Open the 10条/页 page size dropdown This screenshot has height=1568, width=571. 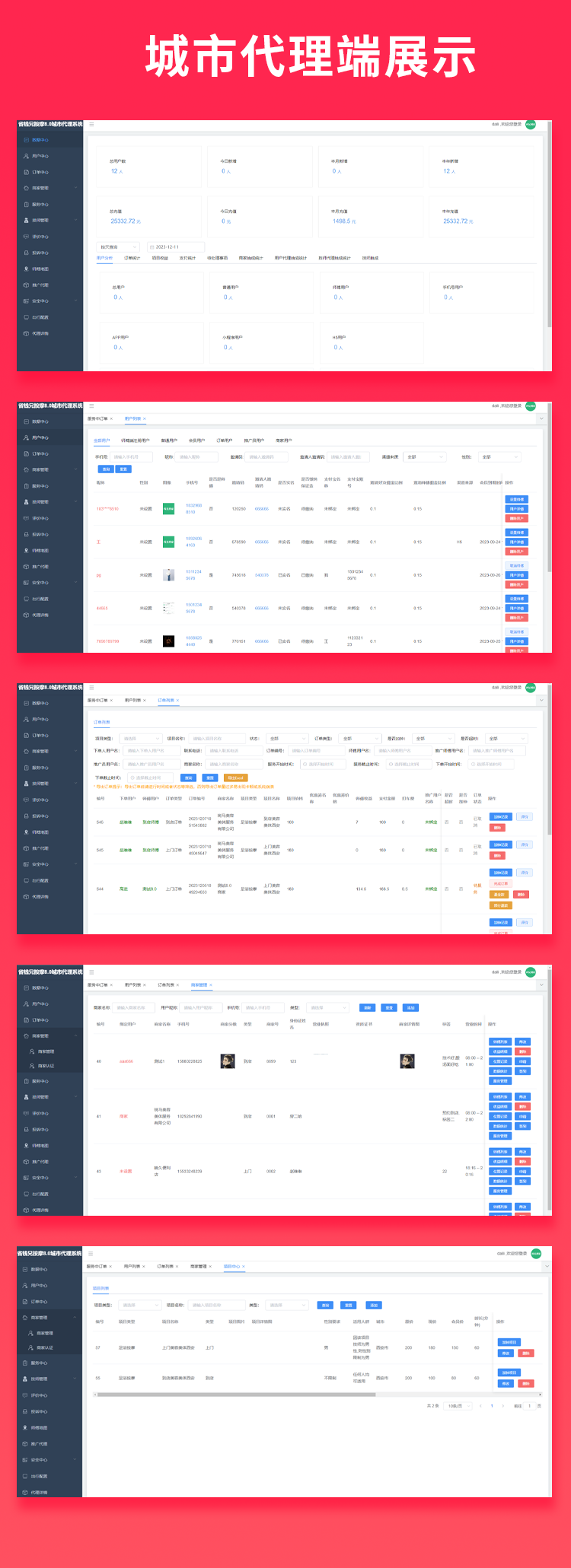tap(459, 1406)
